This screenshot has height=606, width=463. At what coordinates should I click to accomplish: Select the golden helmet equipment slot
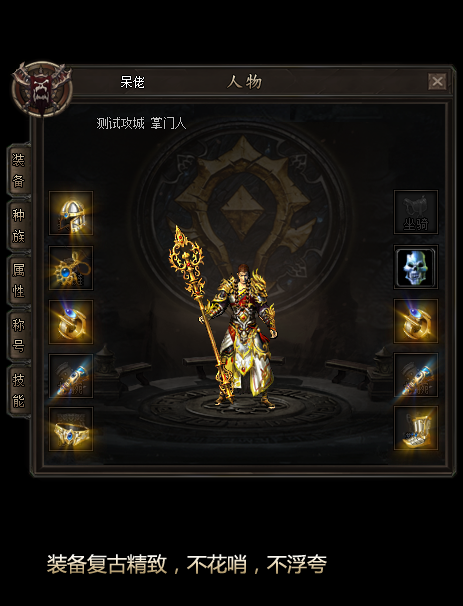[71, 213]
